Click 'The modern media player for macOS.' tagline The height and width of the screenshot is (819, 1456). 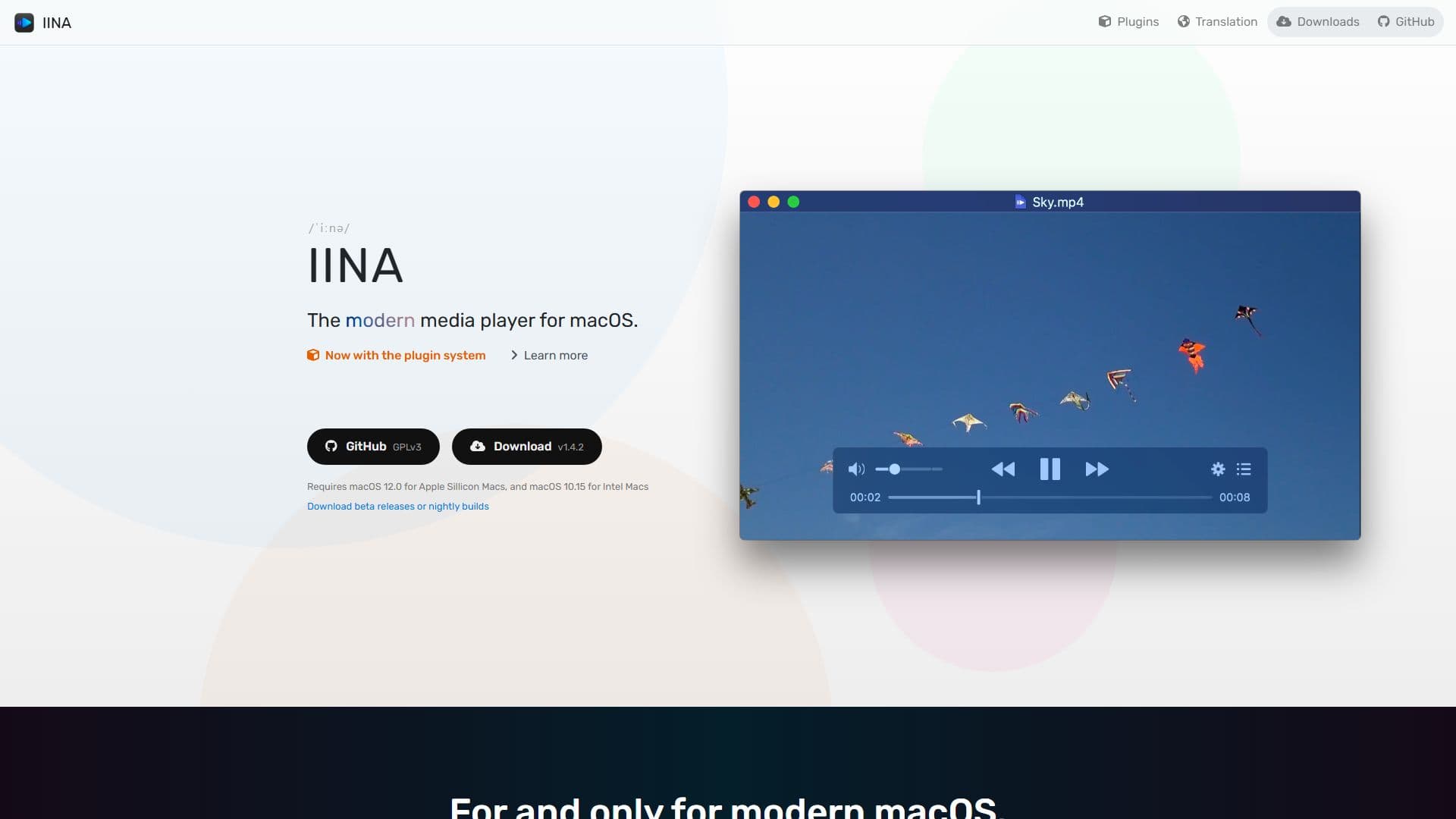[x=472, y=320]
